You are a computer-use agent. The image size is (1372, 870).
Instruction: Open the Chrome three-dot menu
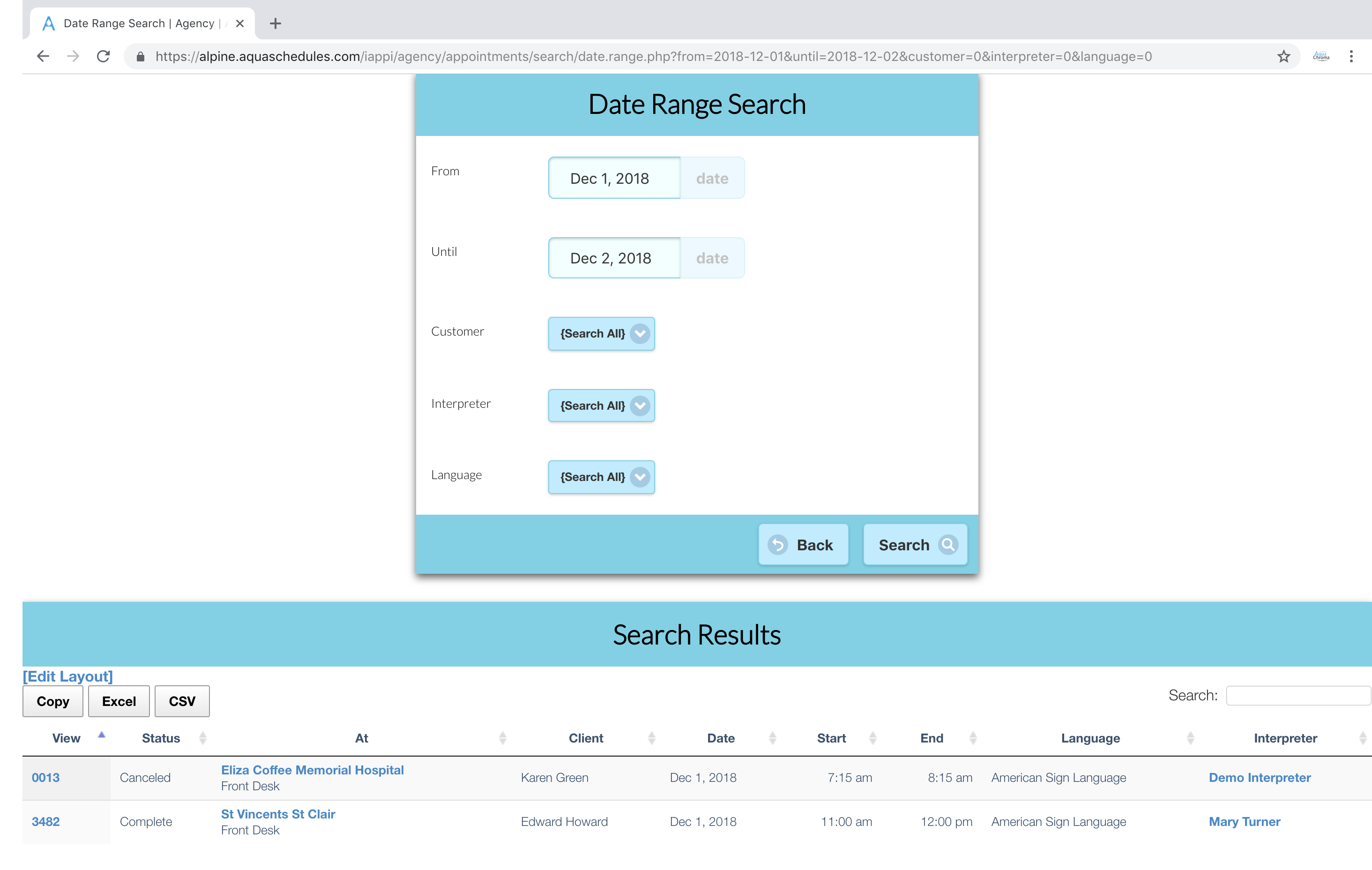[x=1351, y=56]
